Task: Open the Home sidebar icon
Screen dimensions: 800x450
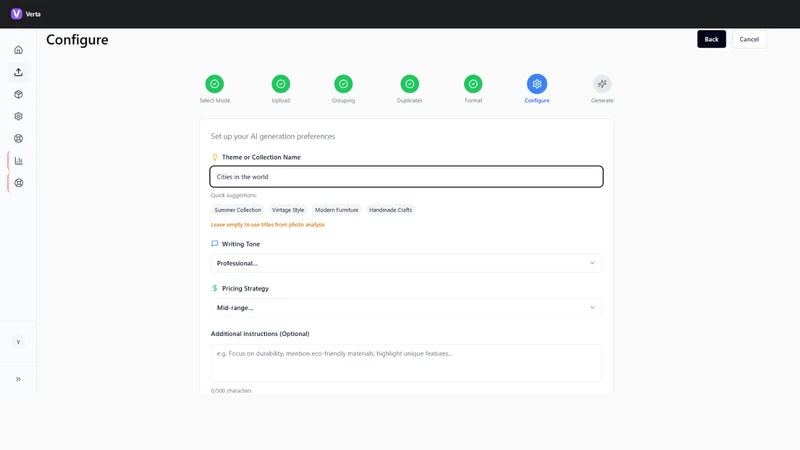Action: [x=18, y=50]
